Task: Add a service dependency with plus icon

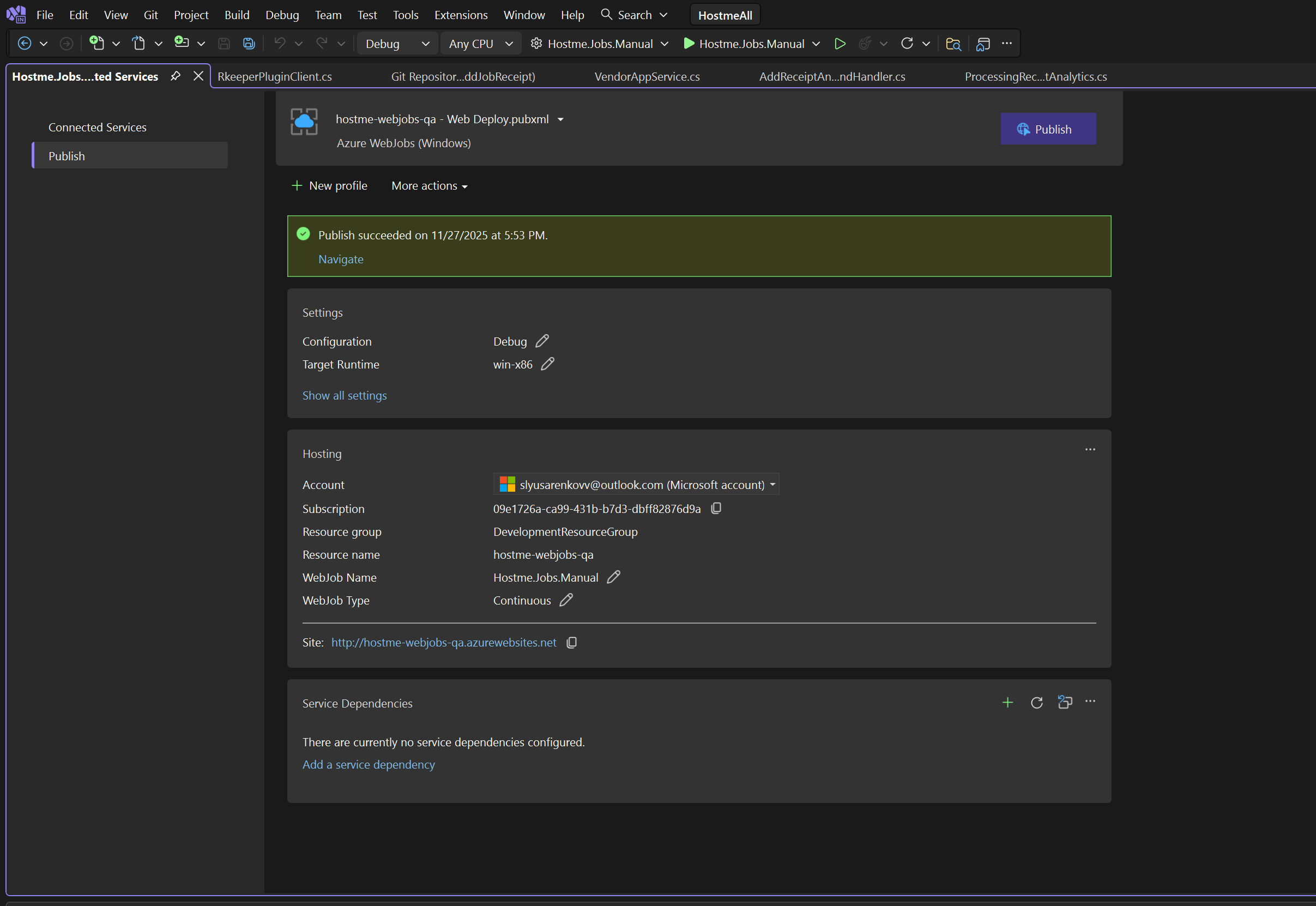Action: (x=1007, y=702)
